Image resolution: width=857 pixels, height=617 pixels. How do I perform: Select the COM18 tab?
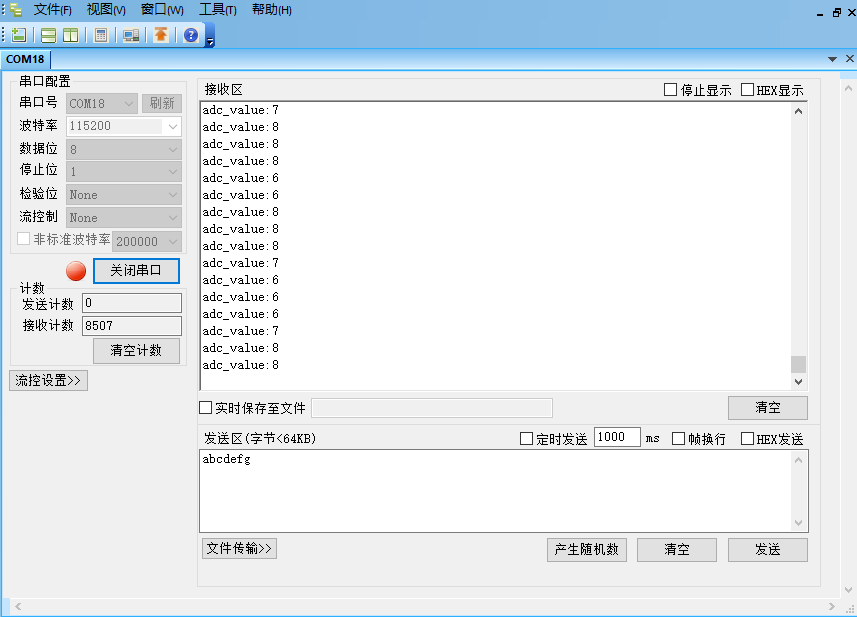(x=25, y=59)
